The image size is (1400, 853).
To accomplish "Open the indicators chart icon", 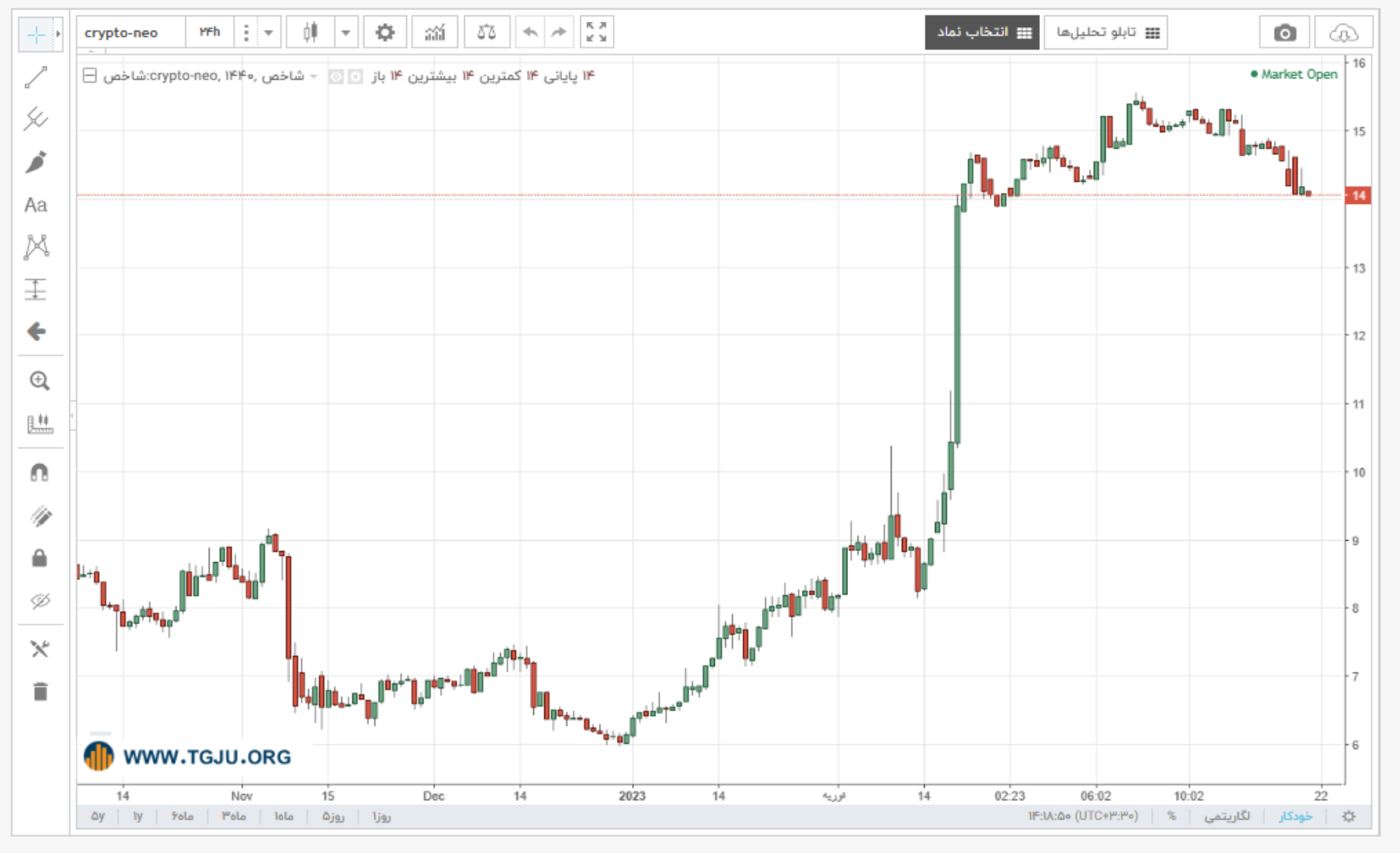I will click(435, 32).
